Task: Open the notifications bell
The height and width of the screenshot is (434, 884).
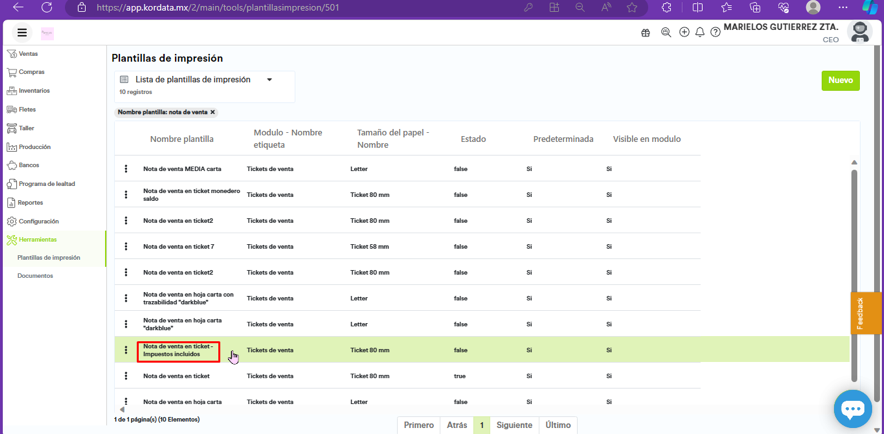Action: pyautogui.click(x=700, y=33)
